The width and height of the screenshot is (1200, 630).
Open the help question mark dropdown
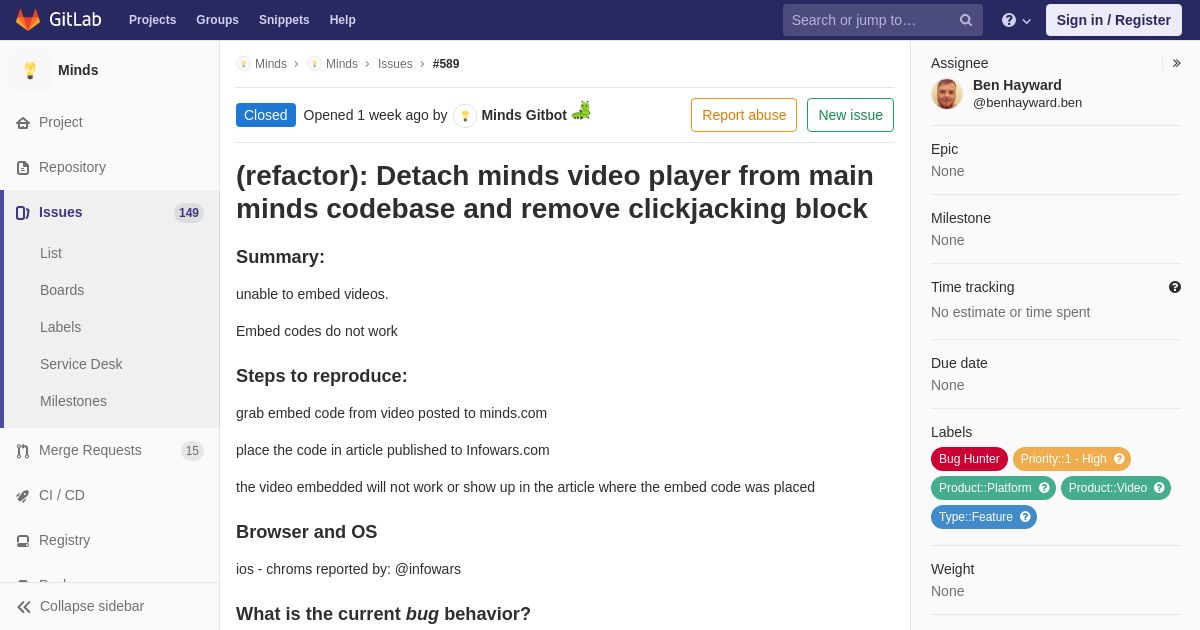[x=1017, y=20]
